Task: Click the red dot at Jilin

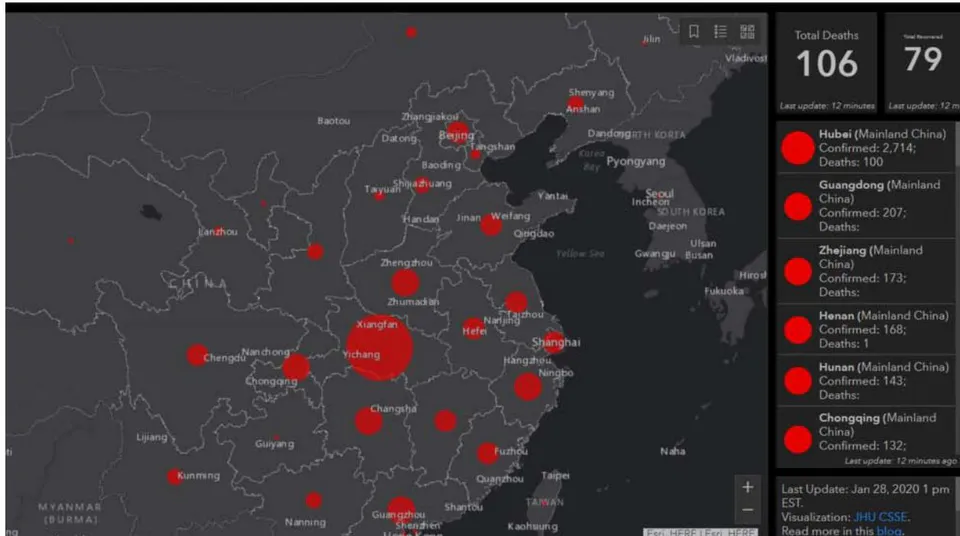Action: (x=645, y=43)
